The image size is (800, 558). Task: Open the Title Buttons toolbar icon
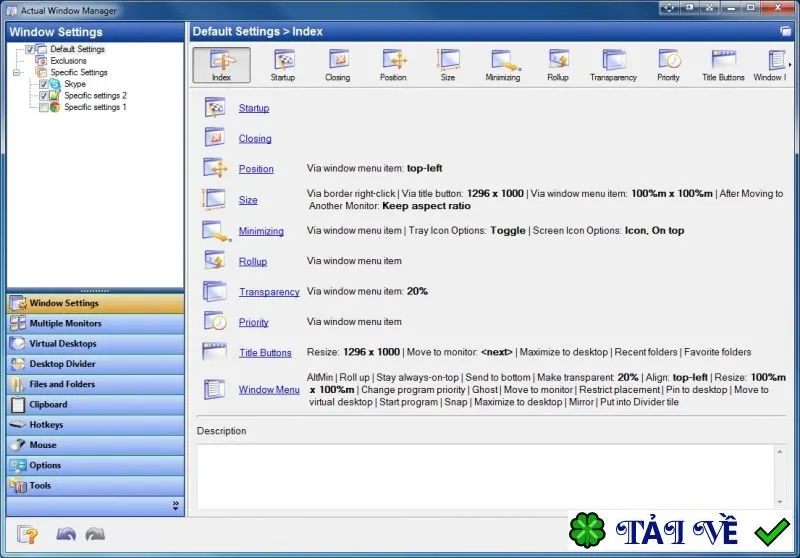(x=723, y=65)
